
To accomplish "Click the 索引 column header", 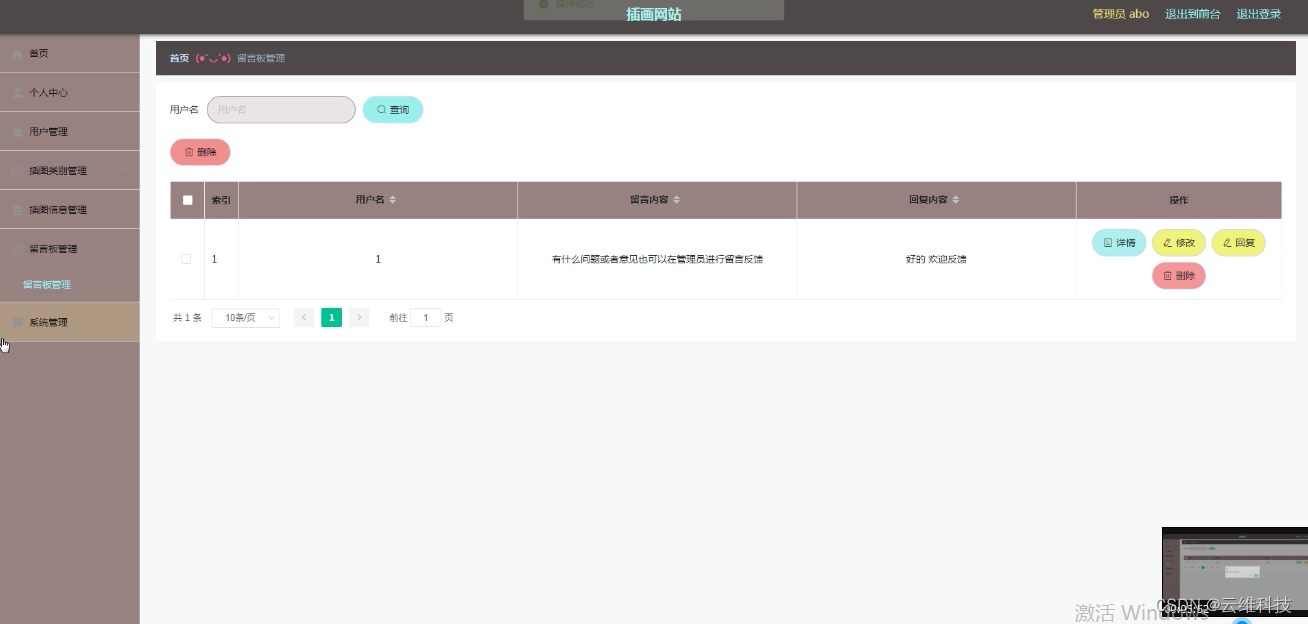I will [x=221, y=200].
